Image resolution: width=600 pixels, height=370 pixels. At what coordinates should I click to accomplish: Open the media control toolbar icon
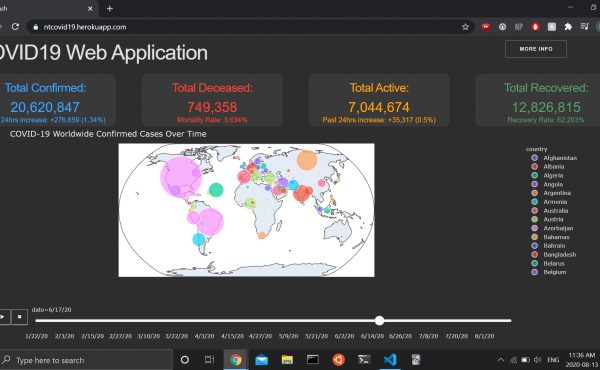584,26
